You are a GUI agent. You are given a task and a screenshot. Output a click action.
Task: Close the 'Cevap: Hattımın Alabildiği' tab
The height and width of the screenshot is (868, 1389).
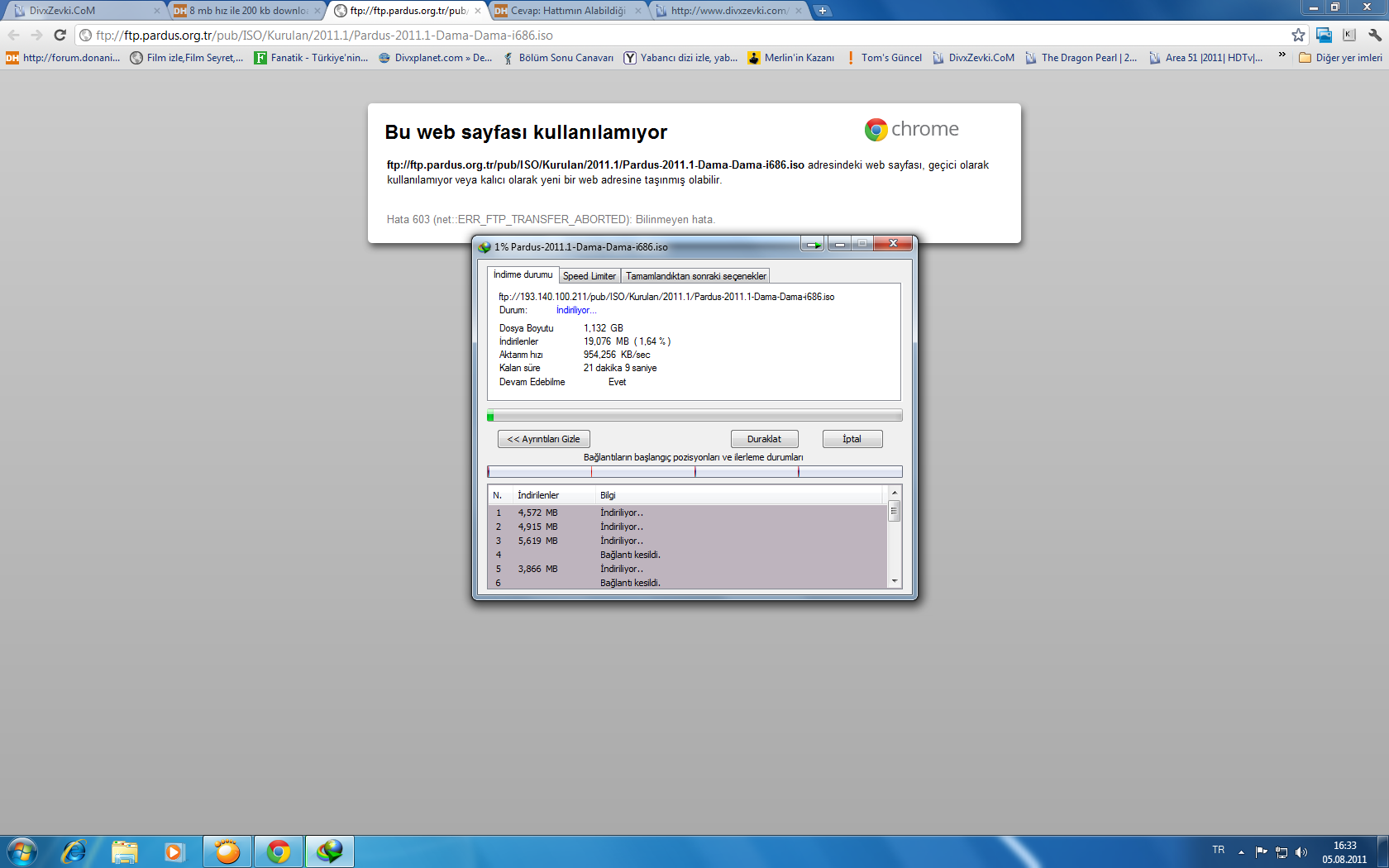tap(637, 11)
